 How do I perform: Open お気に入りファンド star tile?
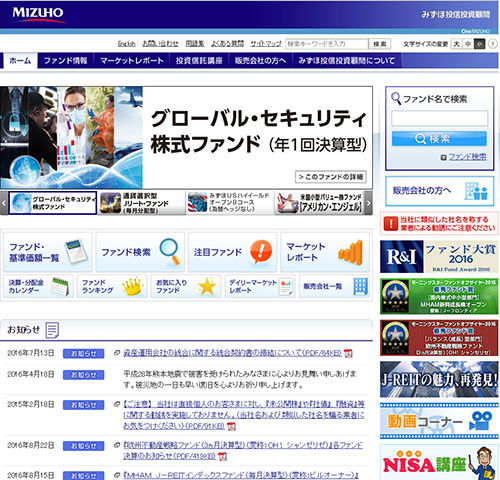point(186,286)
